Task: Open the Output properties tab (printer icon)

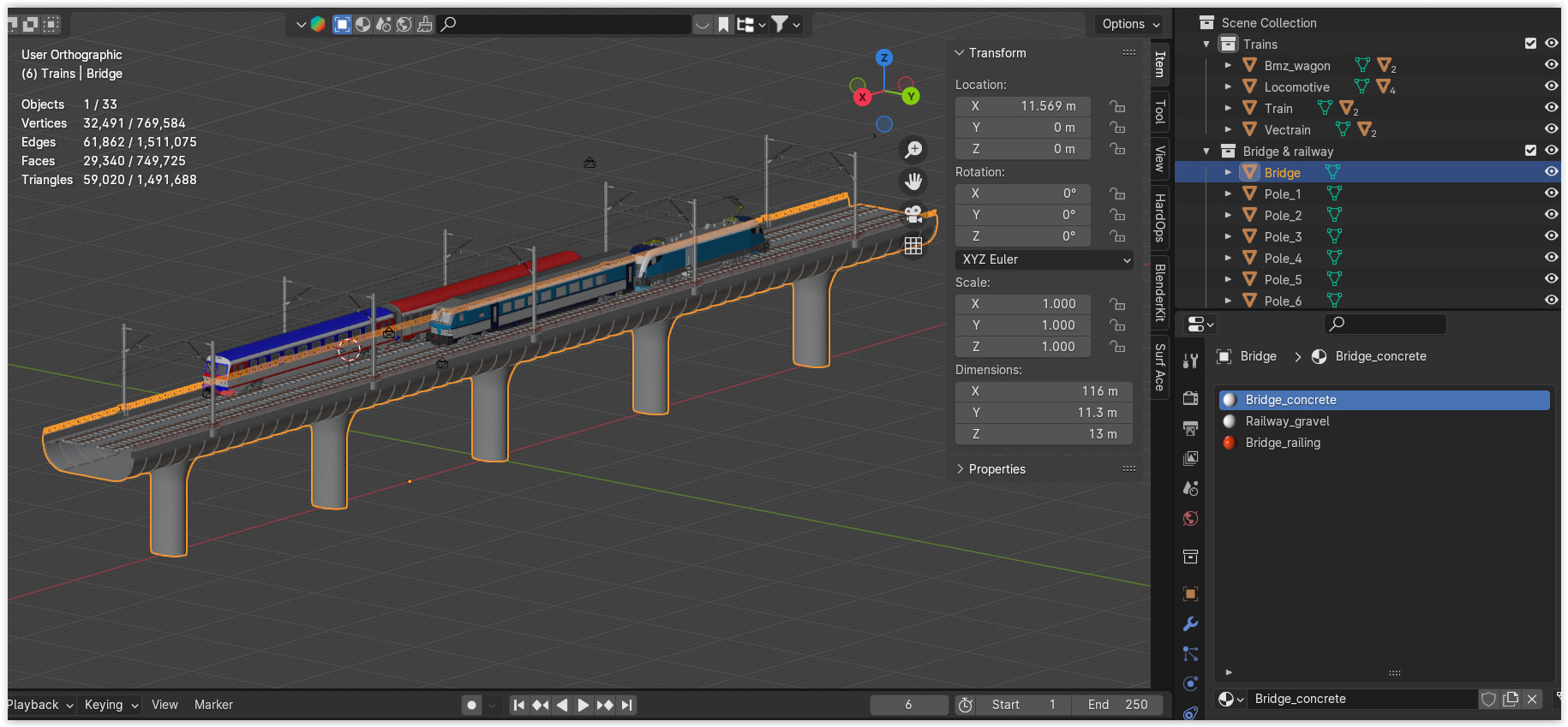Action: click(x=1190, y=428)
